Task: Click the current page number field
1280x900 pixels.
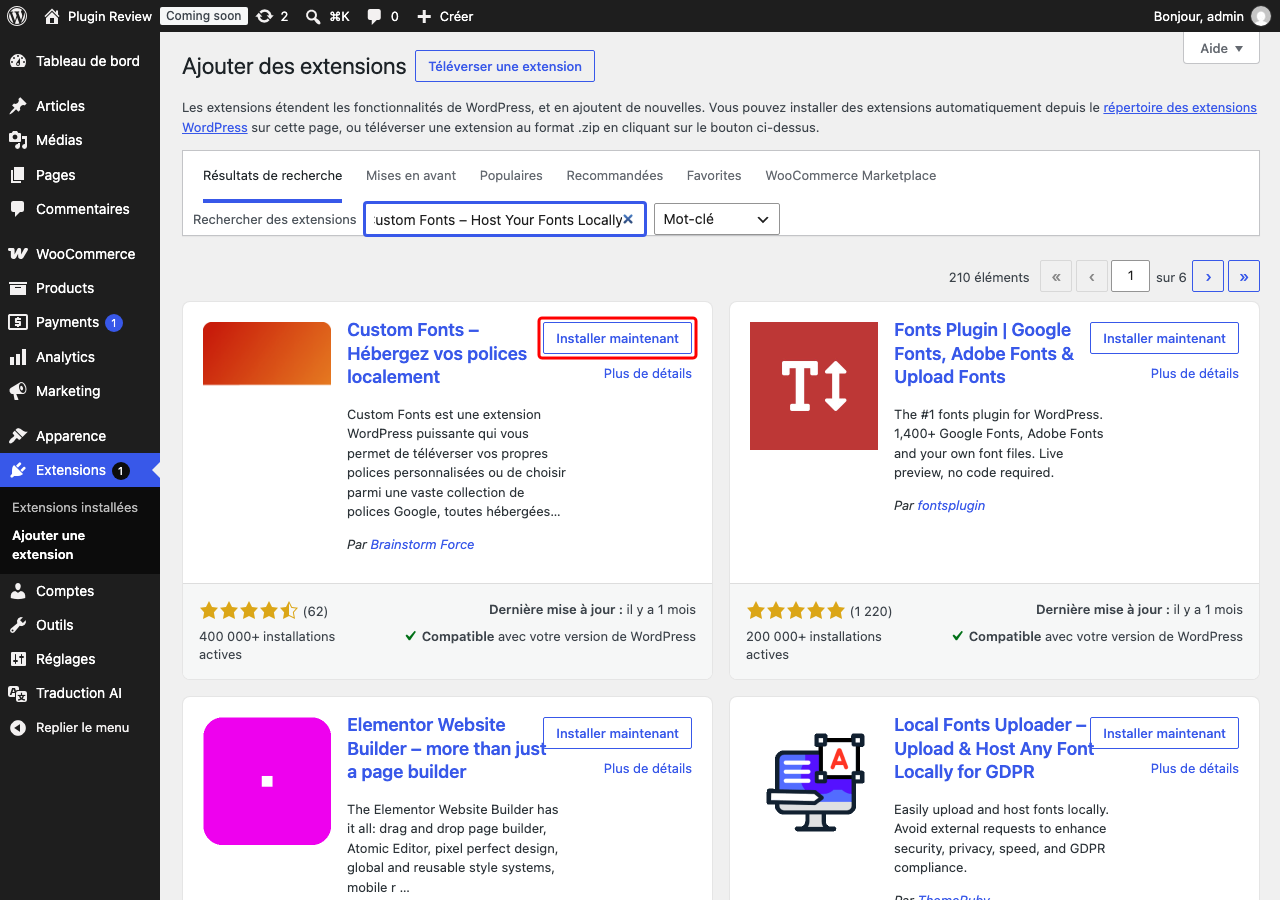Action: (x=1130, y=276)
